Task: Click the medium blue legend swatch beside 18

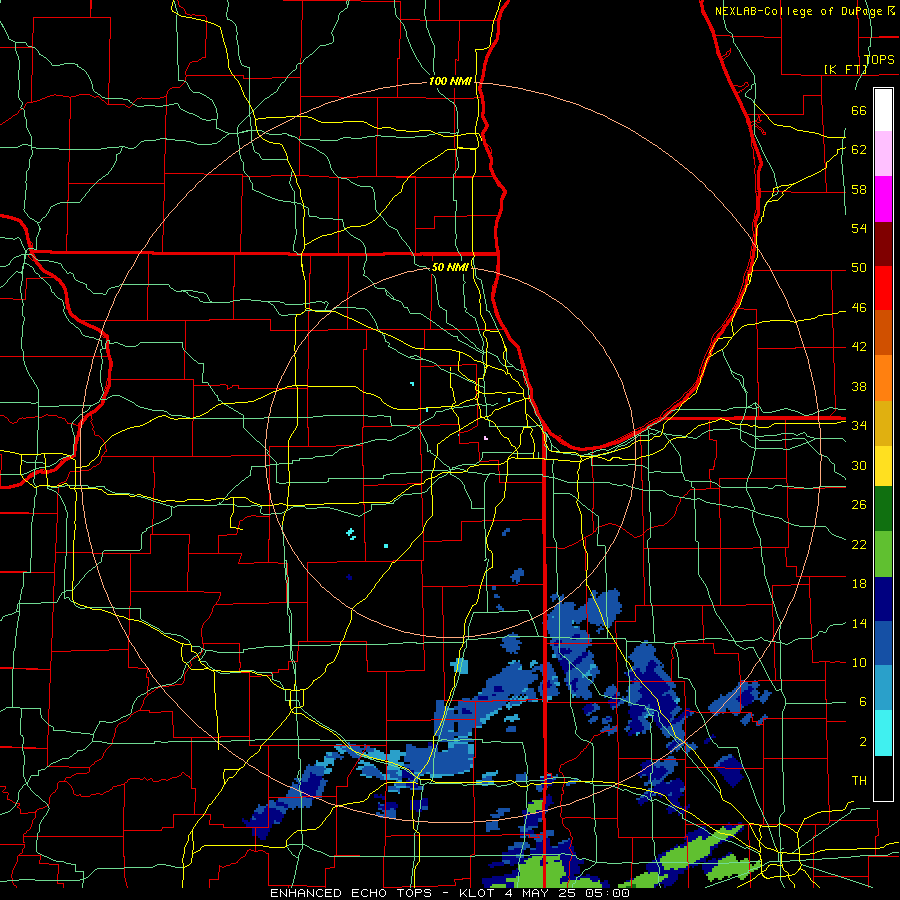Action: (x=883, y=643)
